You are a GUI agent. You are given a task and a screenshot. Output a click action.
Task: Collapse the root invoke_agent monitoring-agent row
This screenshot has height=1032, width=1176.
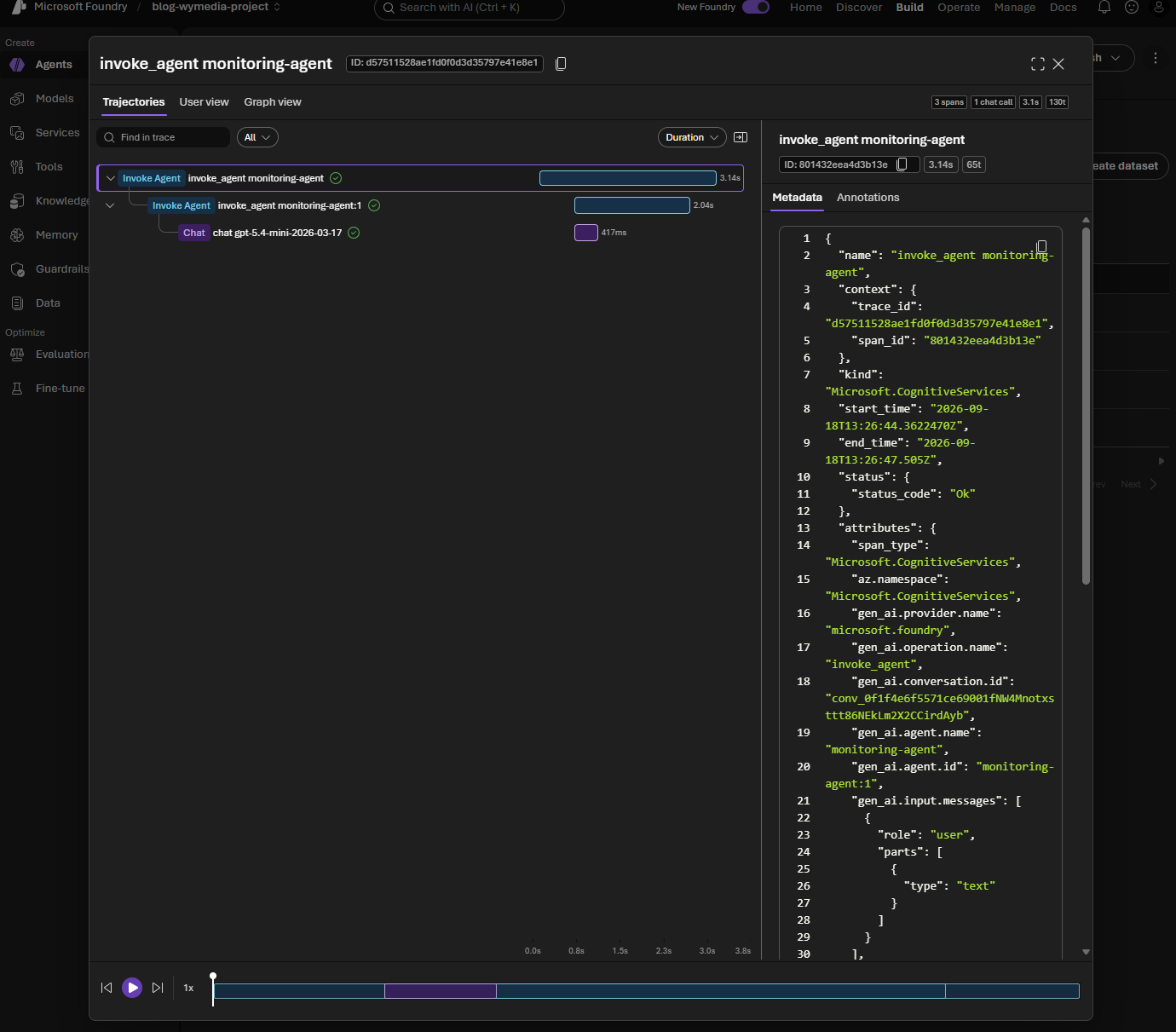[111, 178]
